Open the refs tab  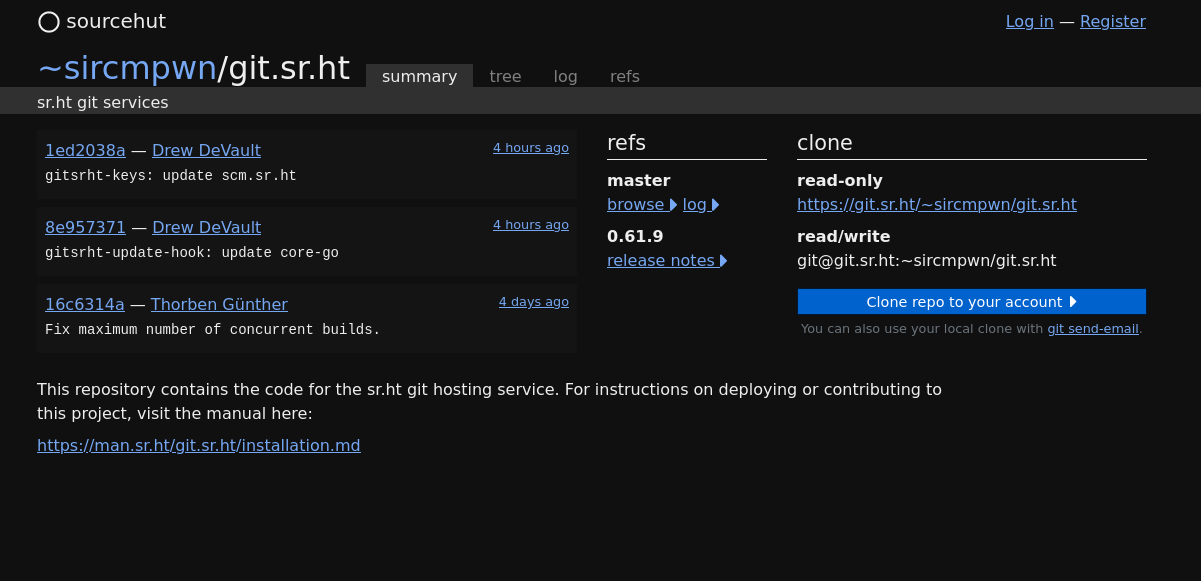tap(625, 76)
